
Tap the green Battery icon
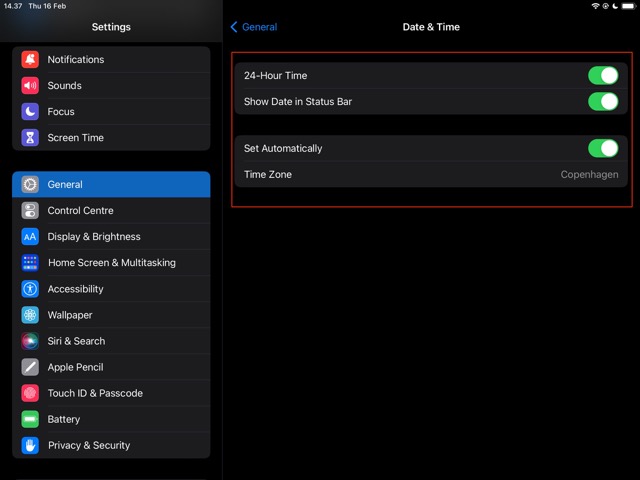point(30,419)
